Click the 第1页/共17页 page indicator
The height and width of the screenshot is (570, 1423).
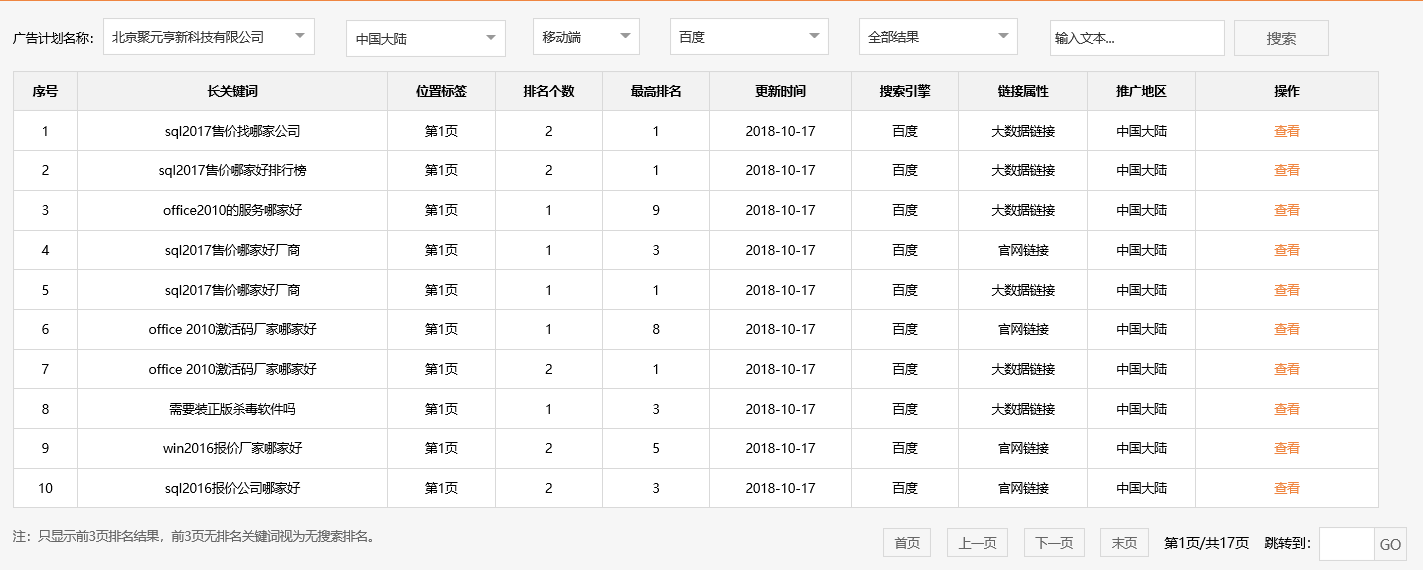pyautogui.click(x=1206, y=543)
